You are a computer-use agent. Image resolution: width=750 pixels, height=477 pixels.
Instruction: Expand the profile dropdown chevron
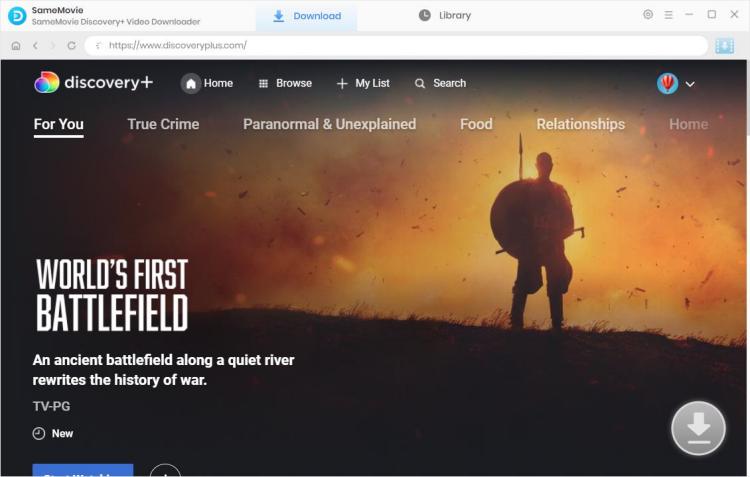coord(690,84)
